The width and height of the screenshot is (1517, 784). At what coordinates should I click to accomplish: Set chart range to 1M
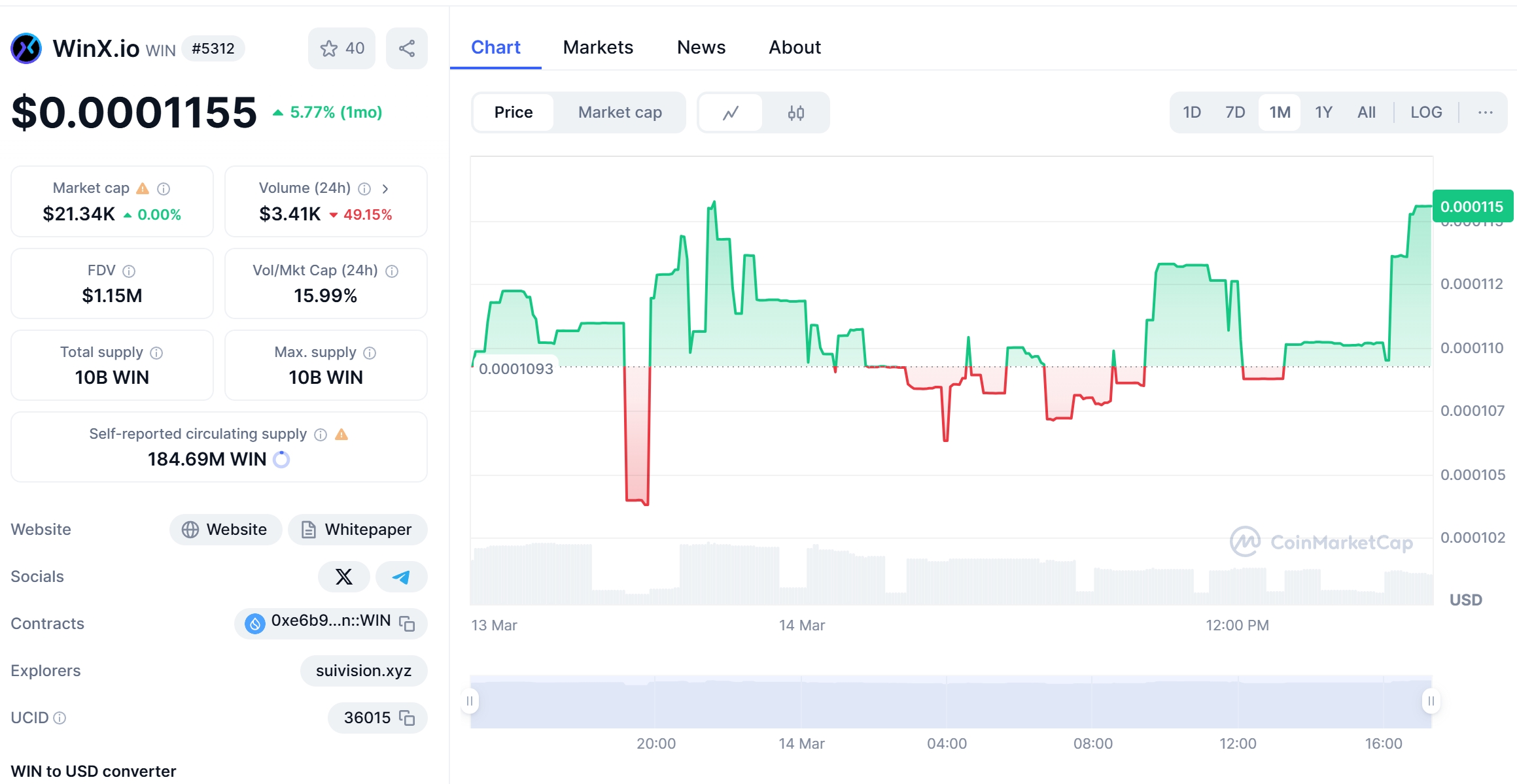point(1280,112)
